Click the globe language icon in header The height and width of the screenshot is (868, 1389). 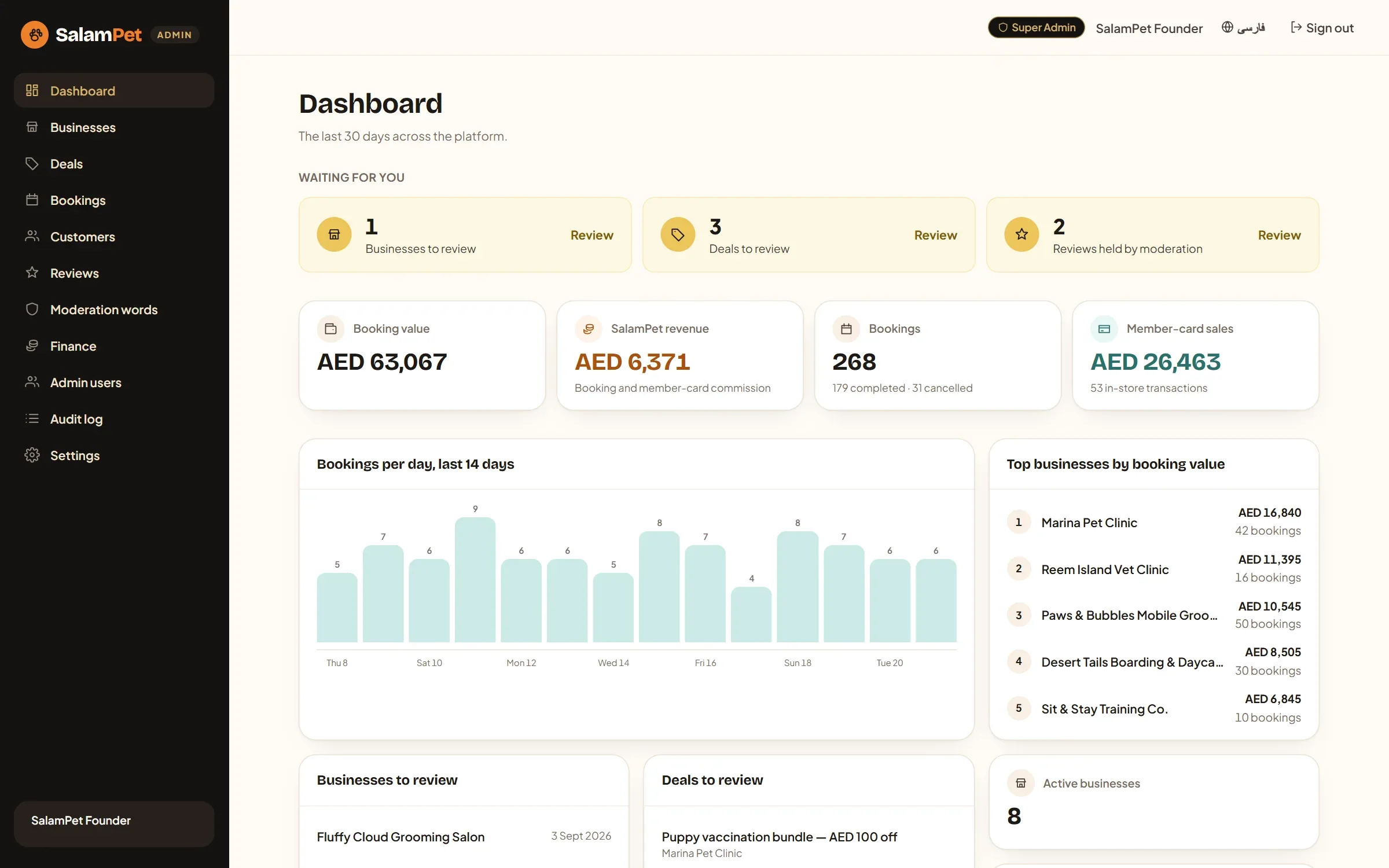(1227, 27)
